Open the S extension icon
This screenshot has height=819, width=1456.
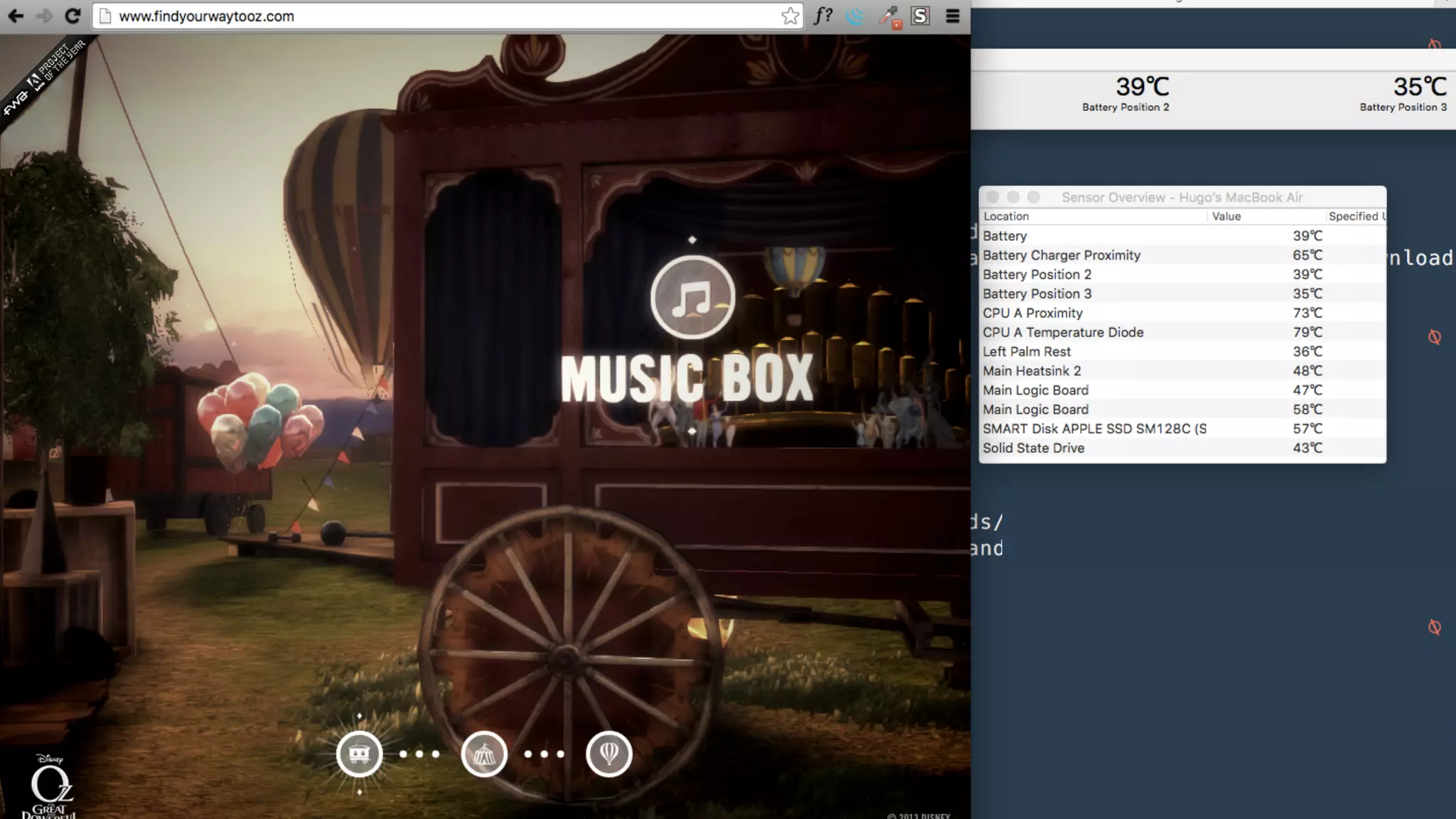(x=921, y=16)
